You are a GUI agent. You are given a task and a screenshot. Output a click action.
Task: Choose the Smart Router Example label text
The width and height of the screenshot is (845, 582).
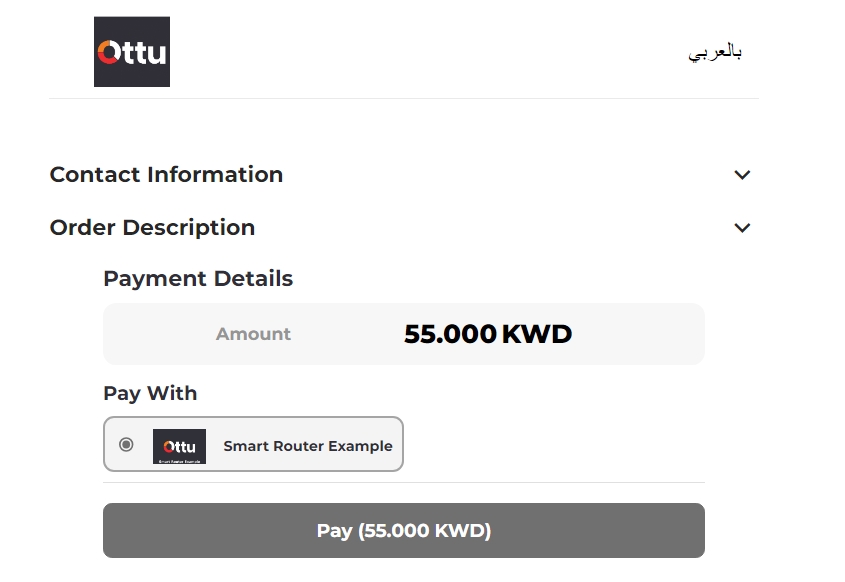pyautogui.click(x=308, y=446)
